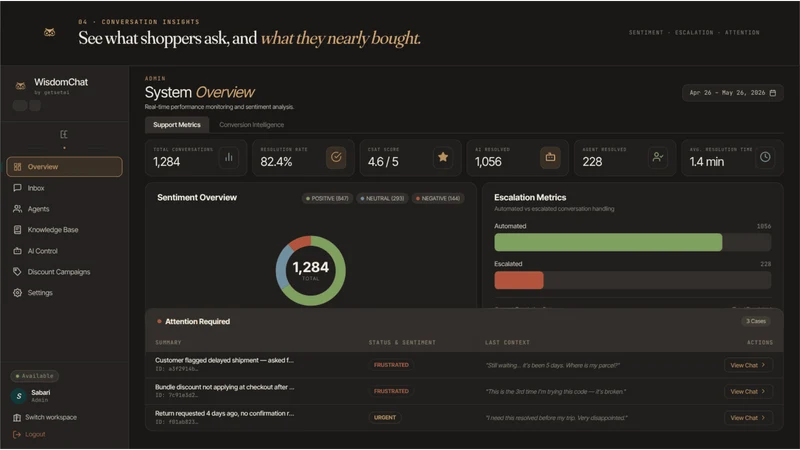Click the Resolution Rate checkmark icon
This screenshot has width=800, height=450.
coord(336,157)
